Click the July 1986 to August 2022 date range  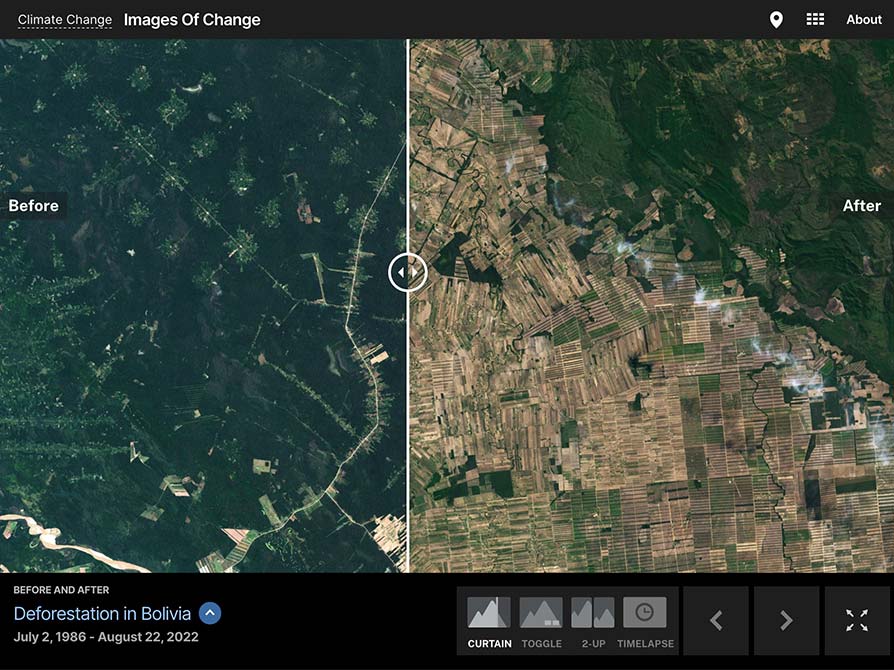[x=105, y=636]
